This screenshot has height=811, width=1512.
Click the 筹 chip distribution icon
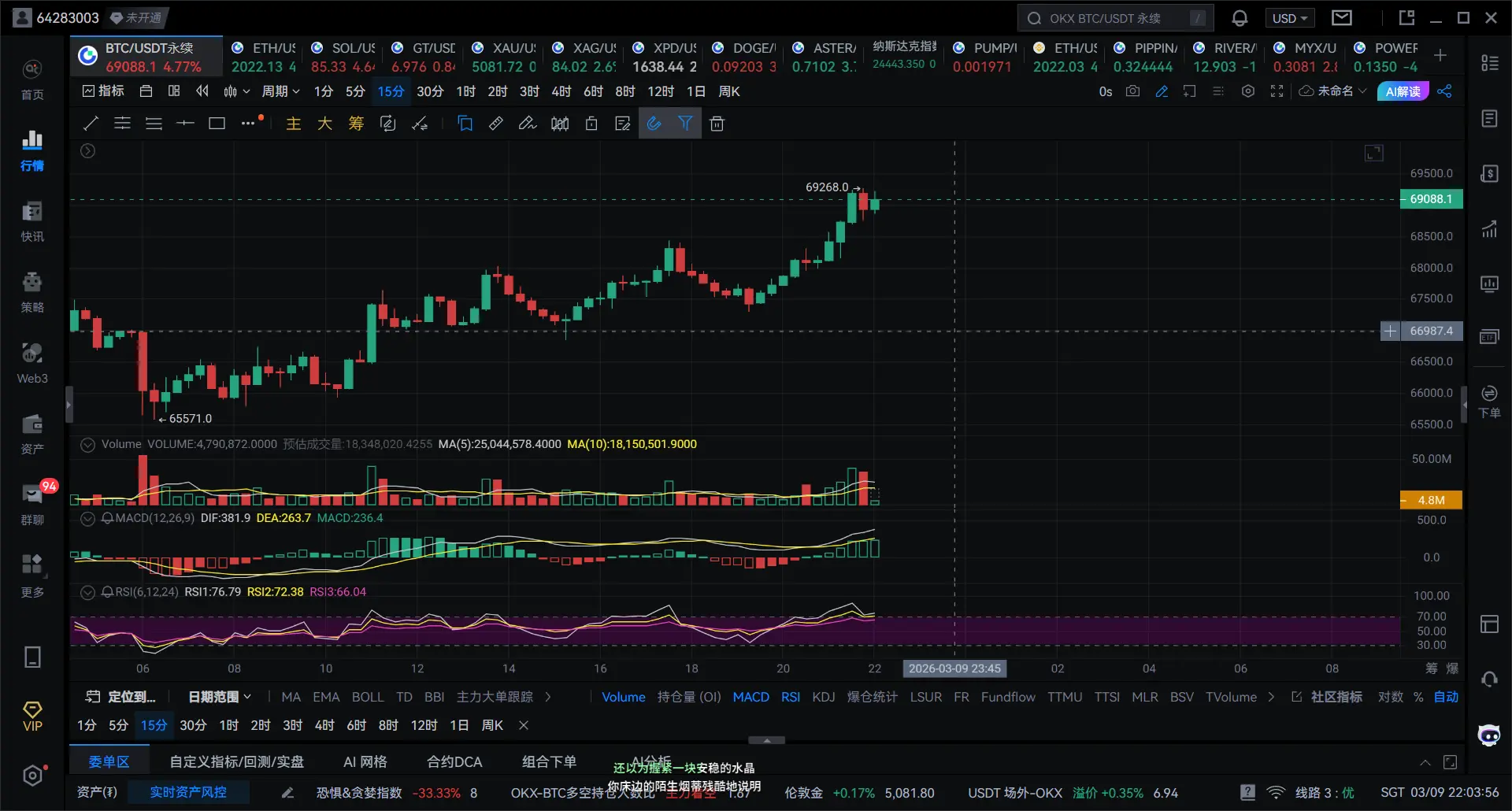pos(356,124)
